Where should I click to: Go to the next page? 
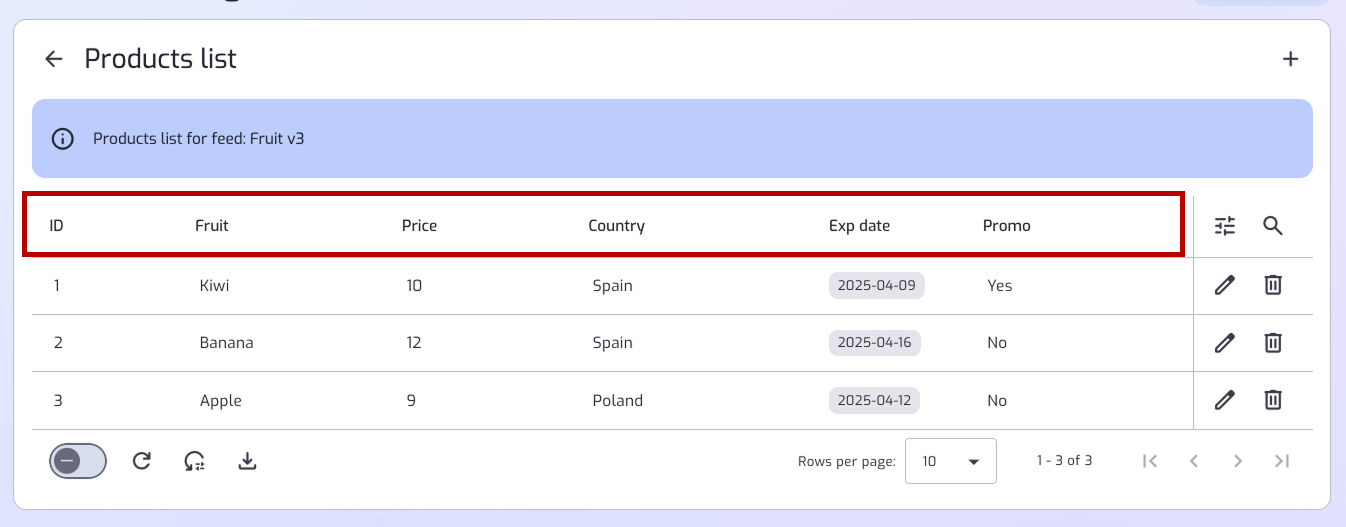pos(1238,461)
